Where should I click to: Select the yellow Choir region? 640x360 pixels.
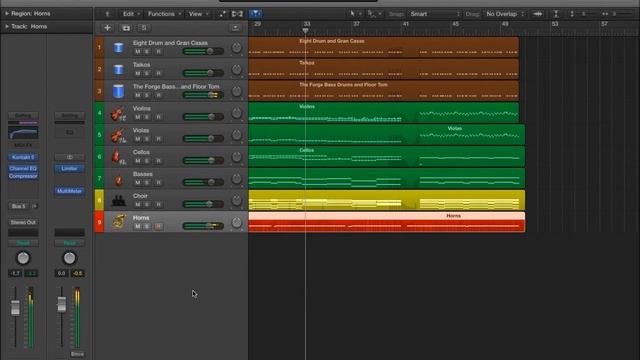[x=387, y=200]
